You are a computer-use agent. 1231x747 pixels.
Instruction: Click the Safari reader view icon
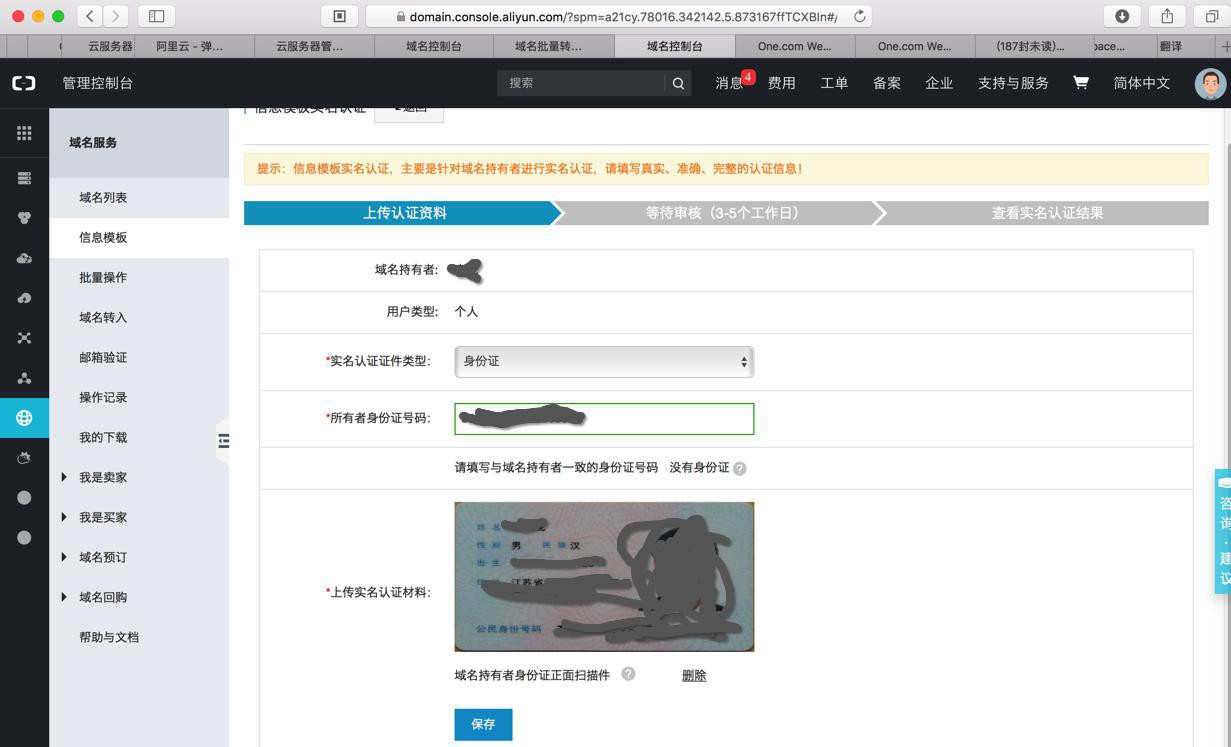point(339,16)
